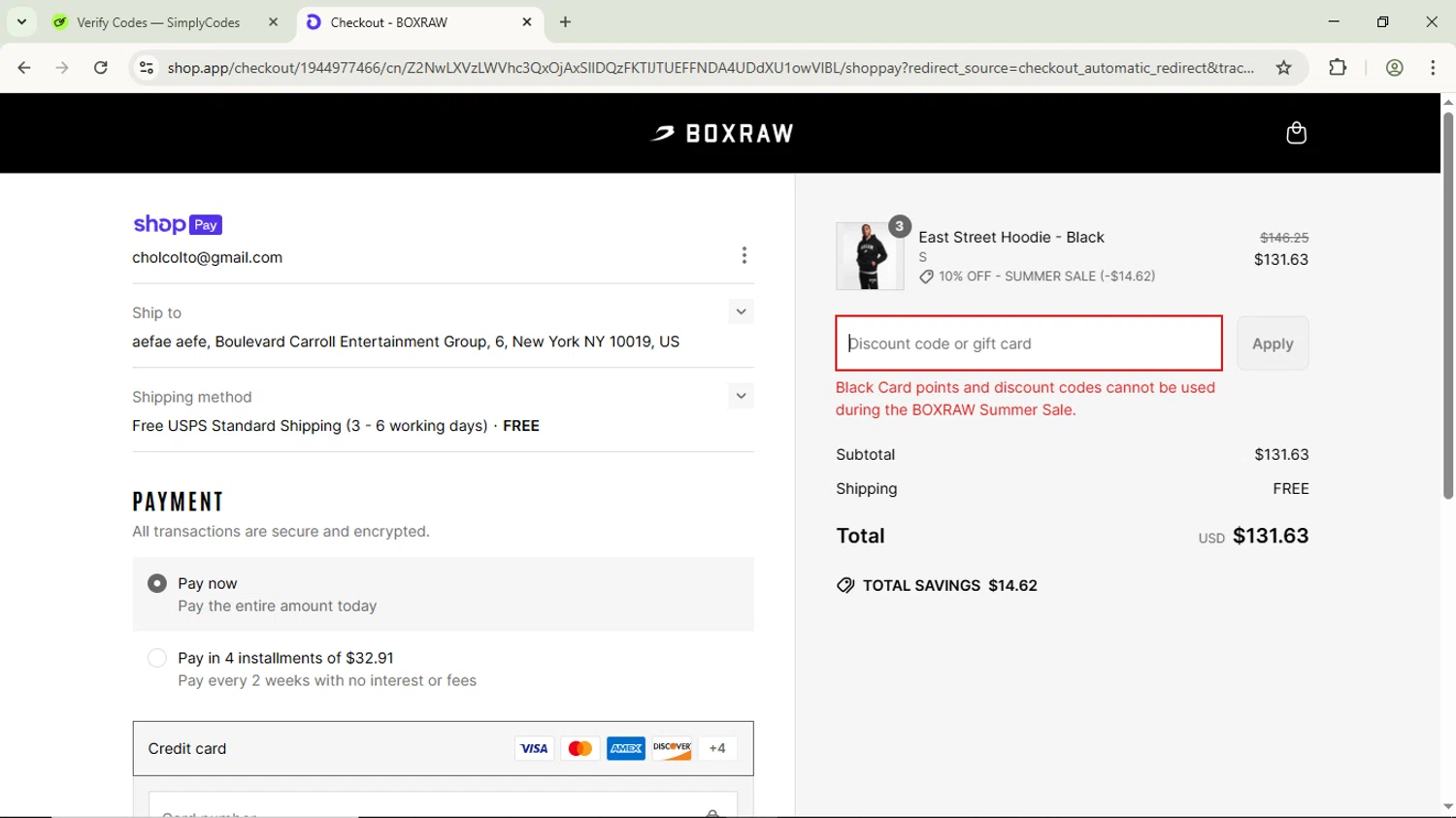Image resolution: width=1456 pixels, height=818 pixels.
Task: Click the Discover card icon
Action: [672, 748]
